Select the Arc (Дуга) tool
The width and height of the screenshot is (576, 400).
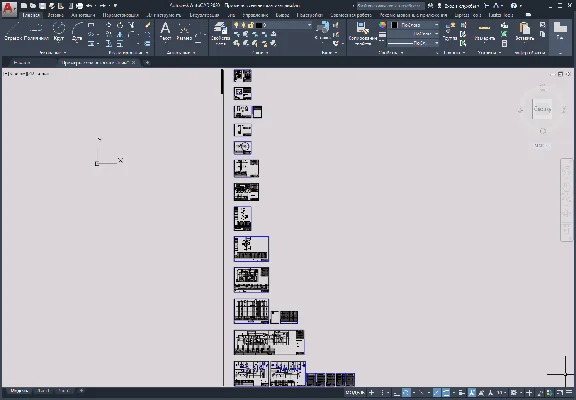pos(77,31)
